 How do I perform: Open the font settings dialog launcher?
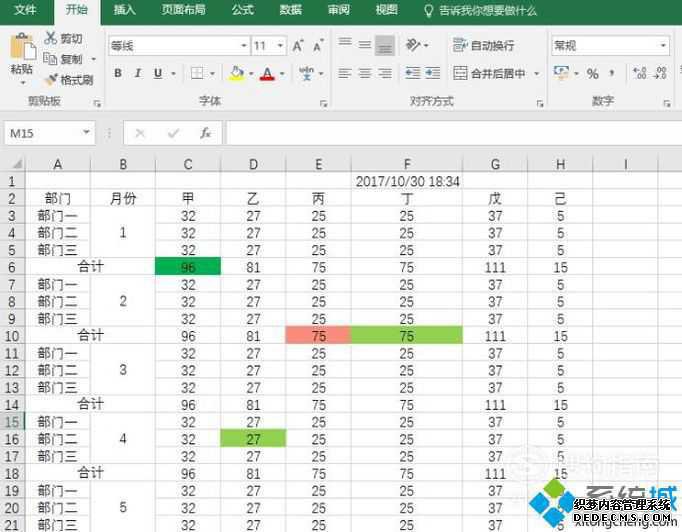(323, 104)
